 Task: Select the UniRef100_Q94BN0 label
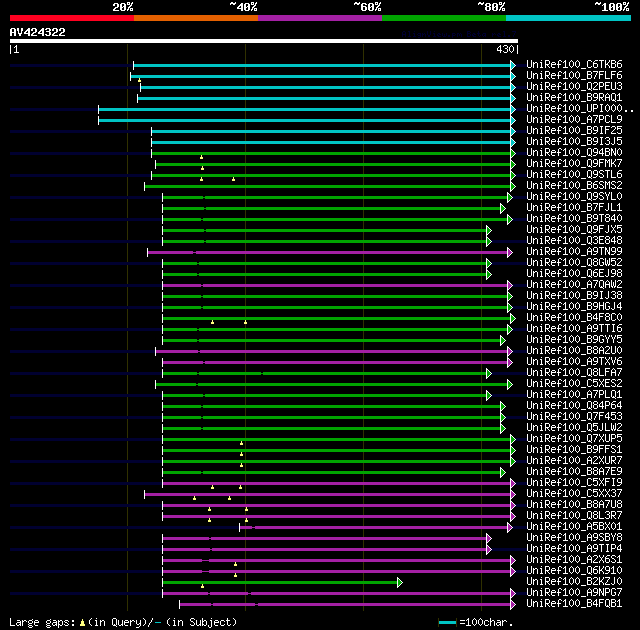(x=574, y=153)
